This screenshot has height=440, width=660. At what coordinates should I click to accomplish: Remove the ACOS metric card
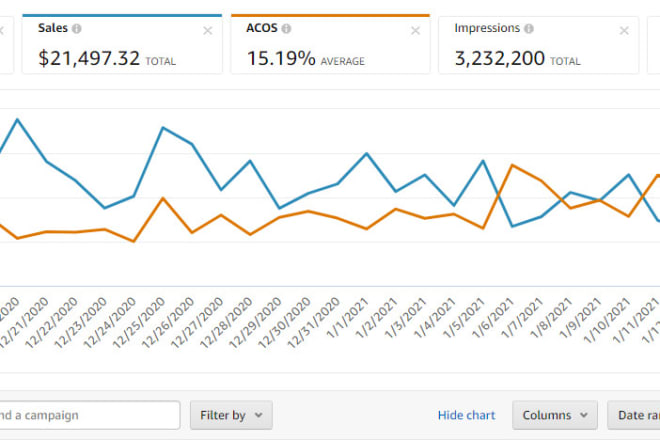tap(415, 31)
